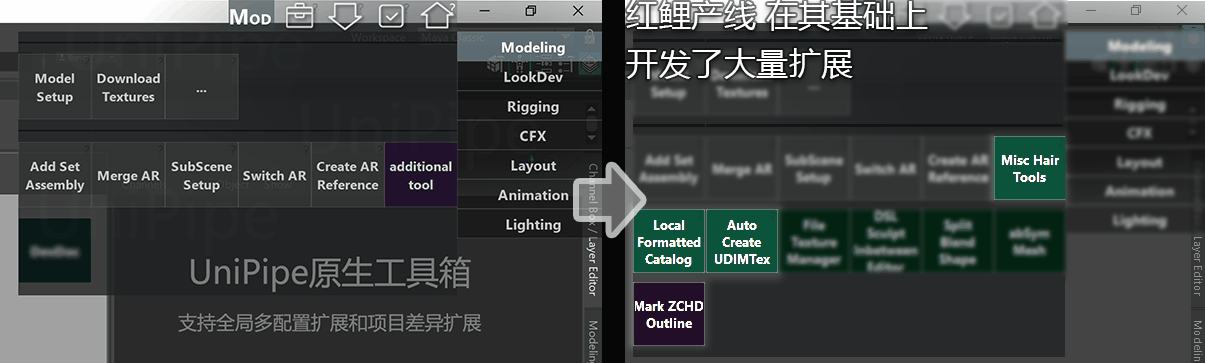Click Mark ZCHD Outline tile

[669, 314]
